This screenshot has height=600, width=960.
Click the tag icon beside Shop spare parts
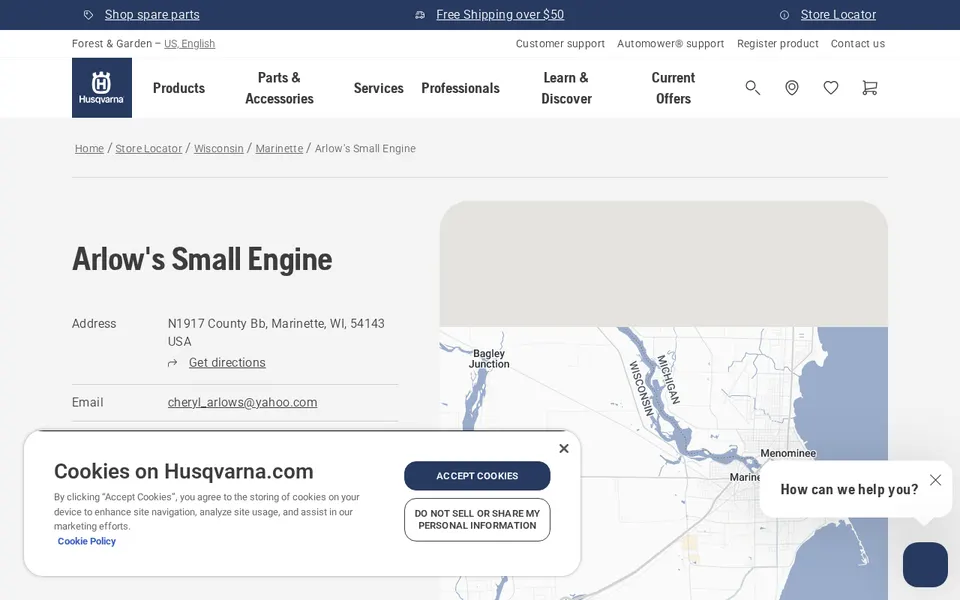click(x=89, y=15)
